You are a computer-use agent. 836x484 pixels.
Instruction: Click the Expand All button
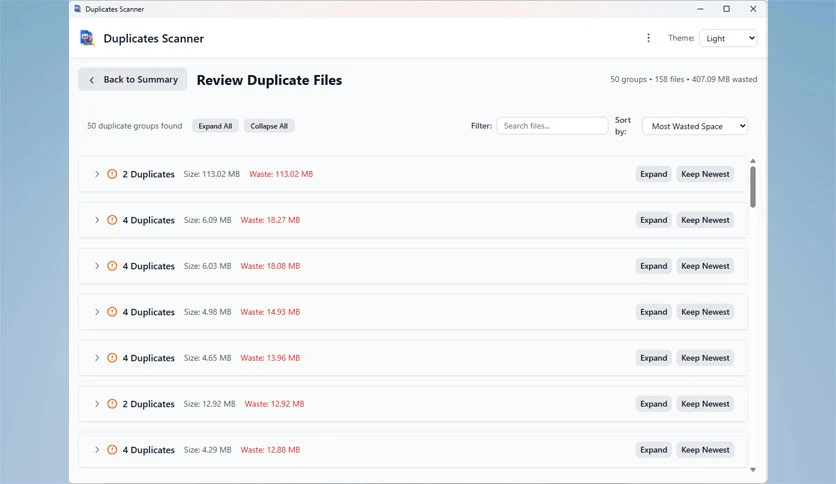pyautogui.click(x=215, y=126)
